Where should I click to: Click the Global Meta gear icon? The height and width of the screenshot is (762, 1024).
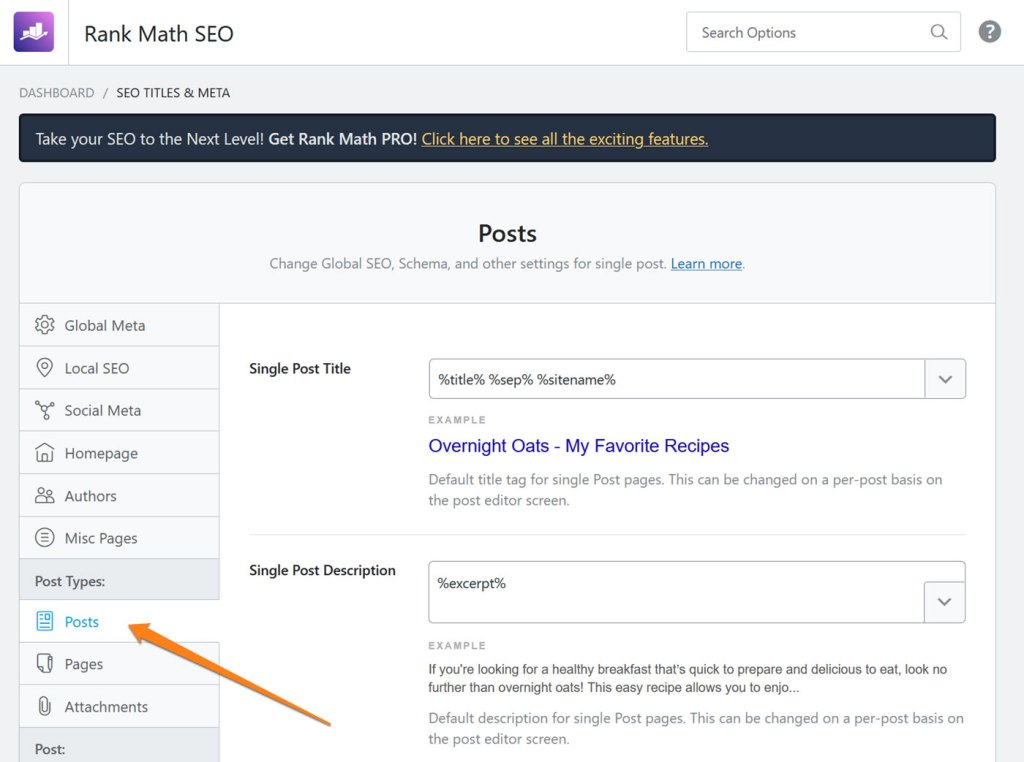[x=44, y=325]
